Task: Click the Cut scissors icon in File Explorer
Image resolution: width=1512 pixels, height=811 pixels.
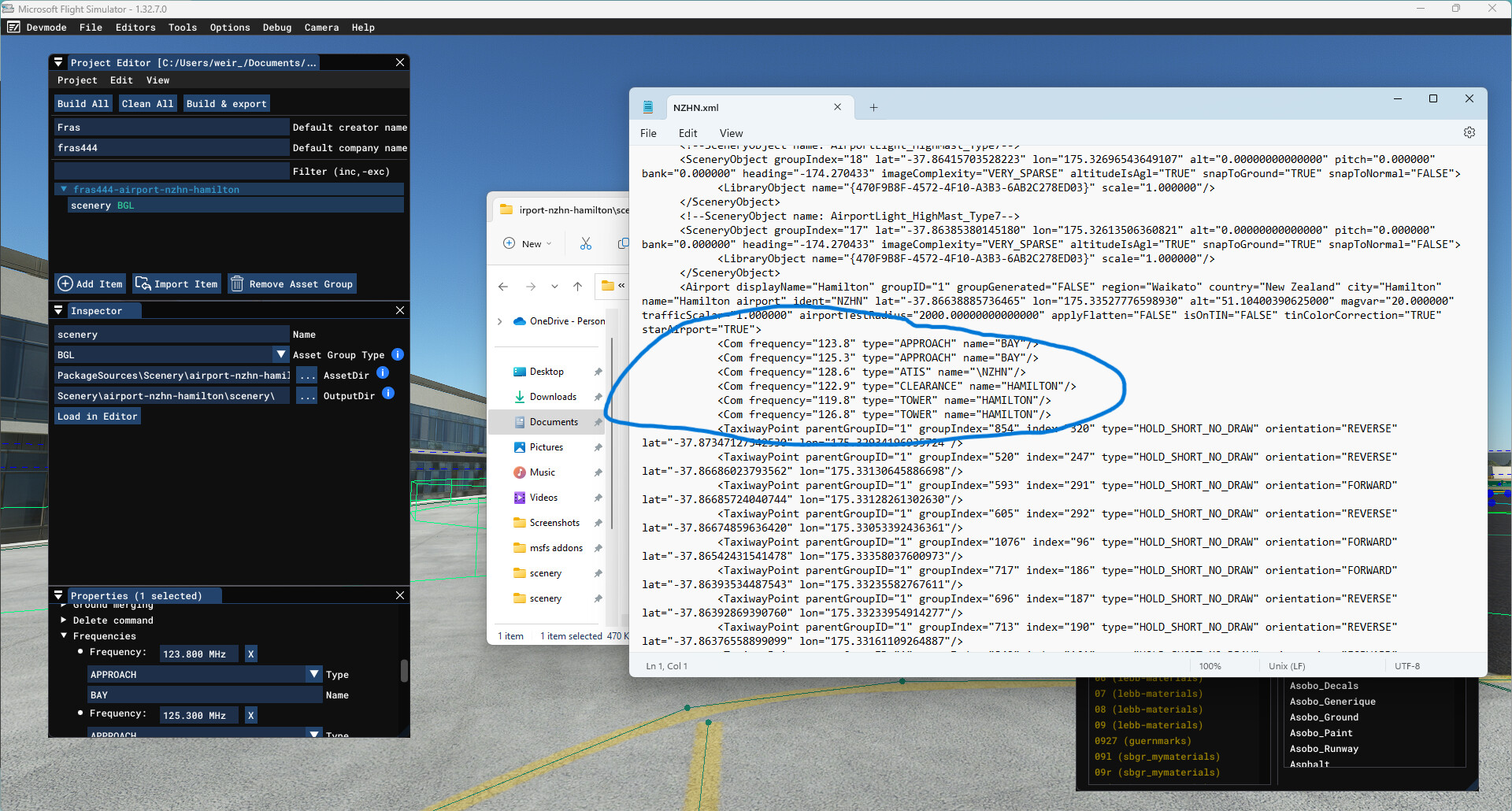Action: (586, 243)
